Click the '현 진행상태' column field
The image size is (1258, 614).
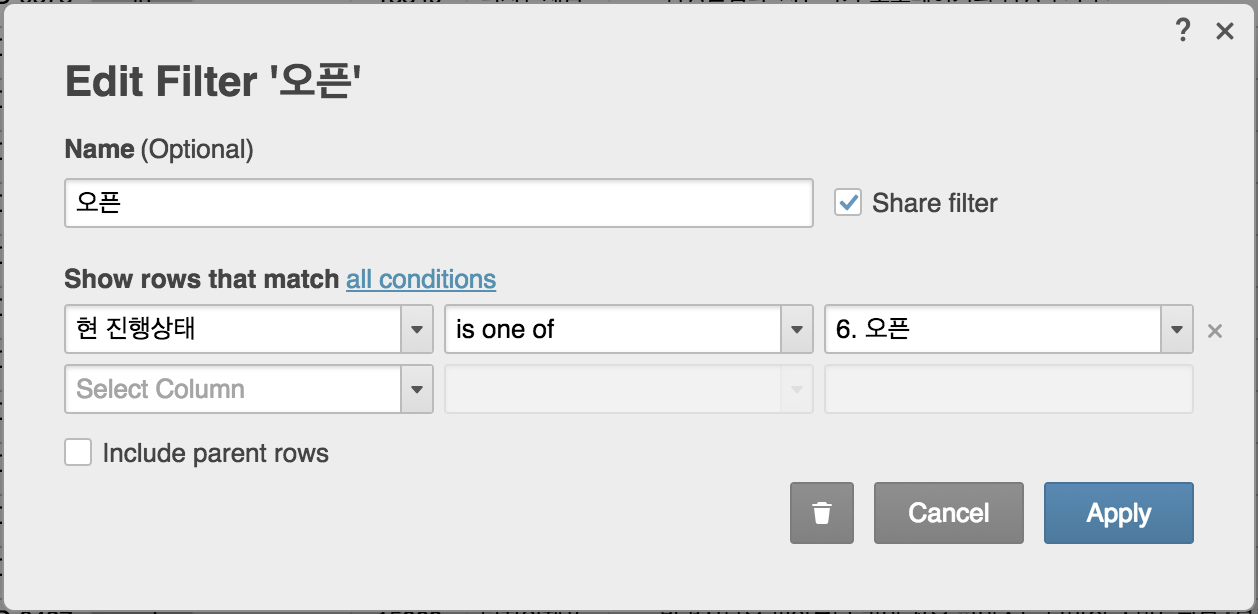click(233, 330)
